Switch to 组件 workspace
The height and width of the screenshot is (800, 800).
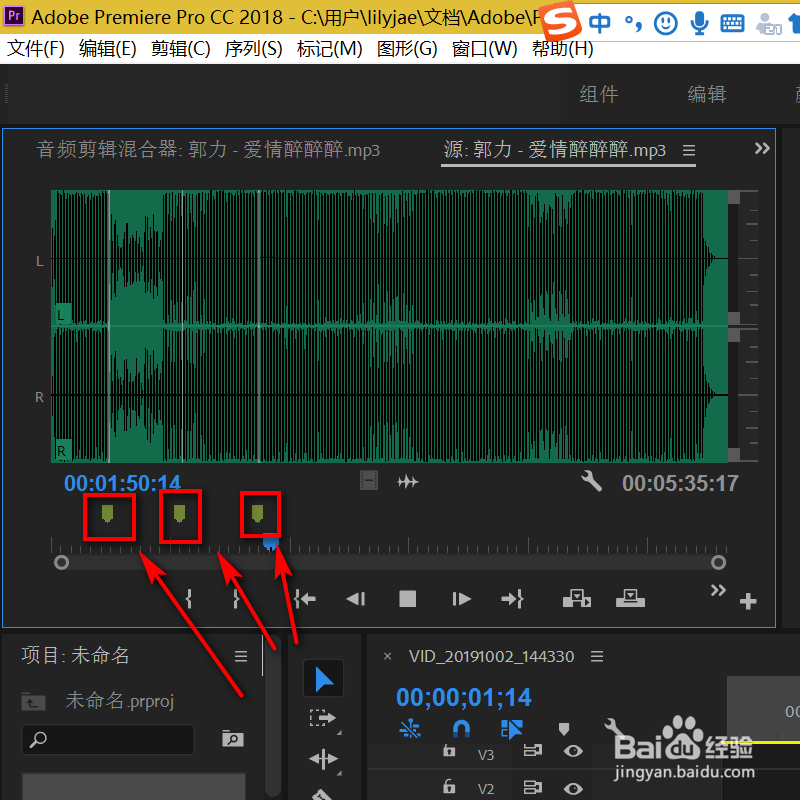[599, 94]
